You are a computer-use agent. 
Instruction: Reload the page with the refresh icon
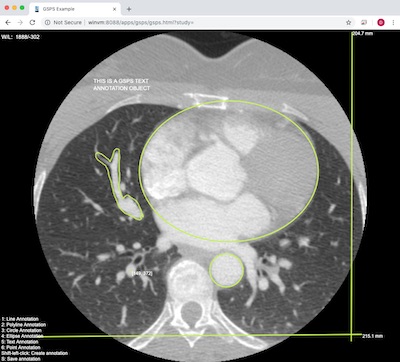(32, 22)
